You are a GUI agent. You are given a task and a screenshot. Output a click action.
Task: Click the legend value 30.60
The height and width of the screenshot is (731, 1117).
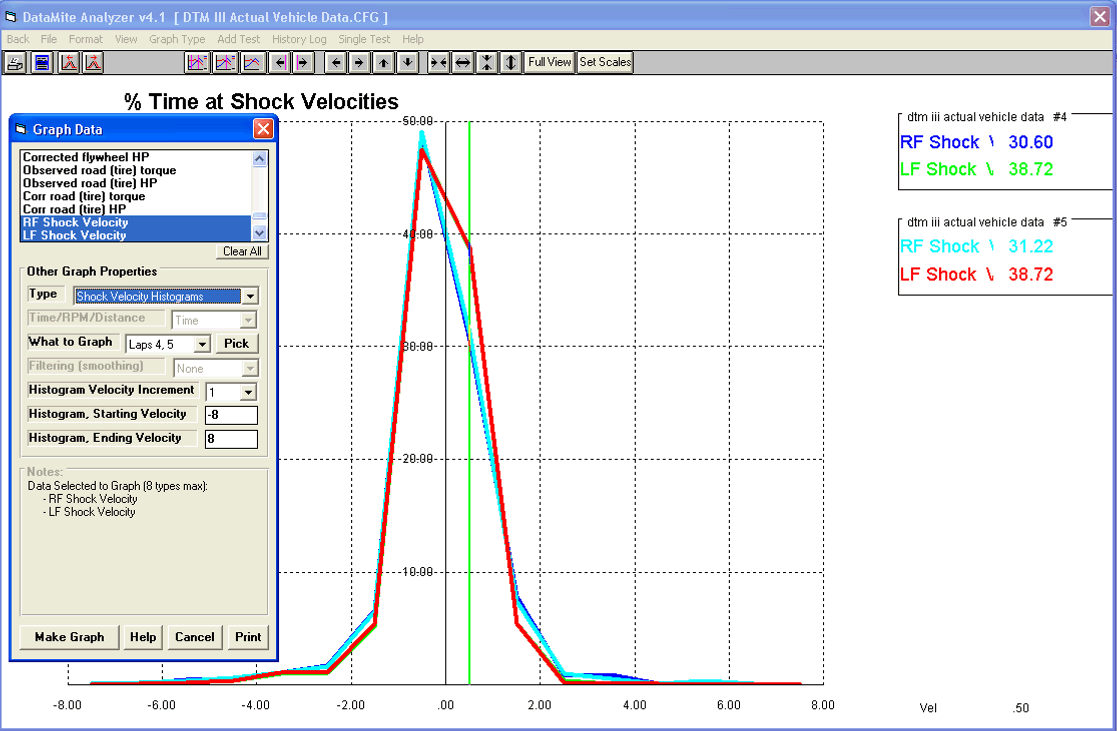1031,142
